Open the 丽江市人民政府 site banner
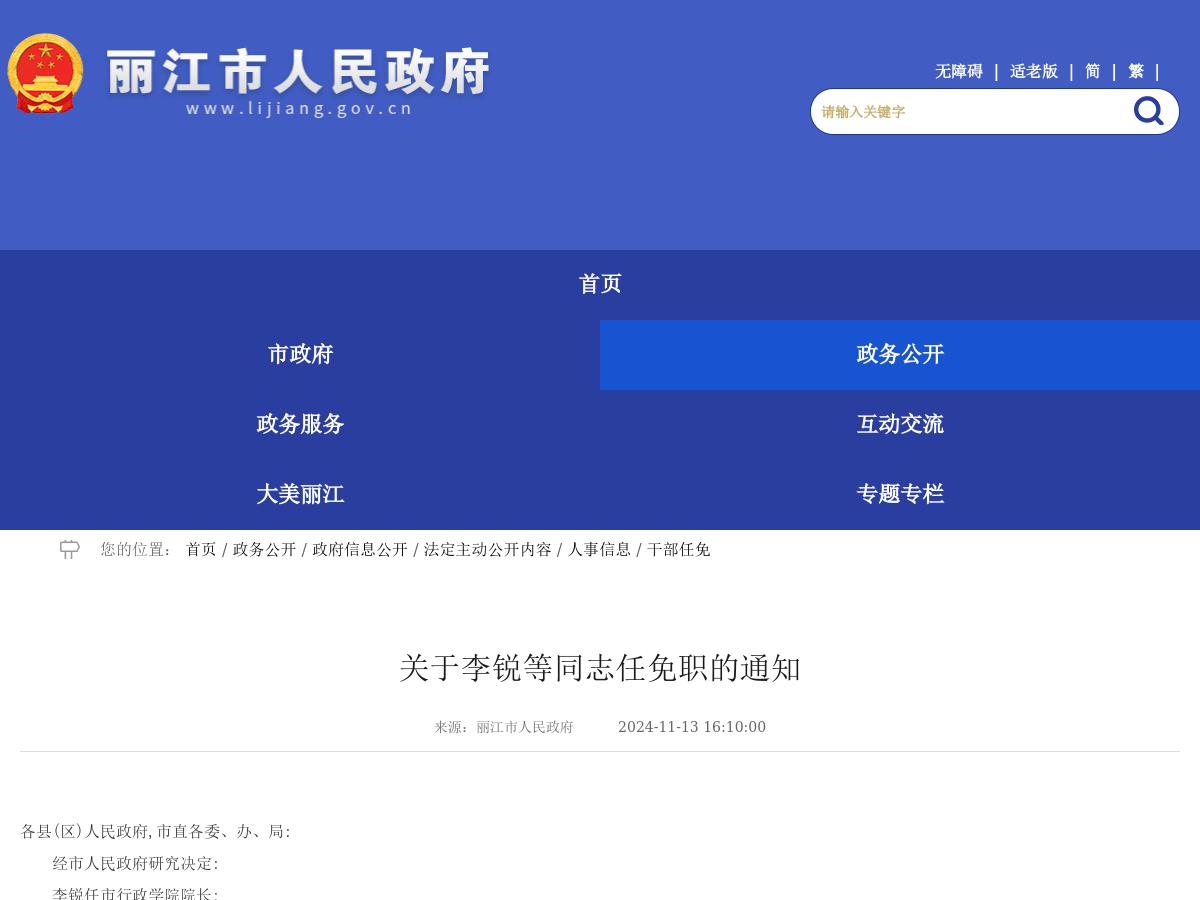 tap(297, 73)
